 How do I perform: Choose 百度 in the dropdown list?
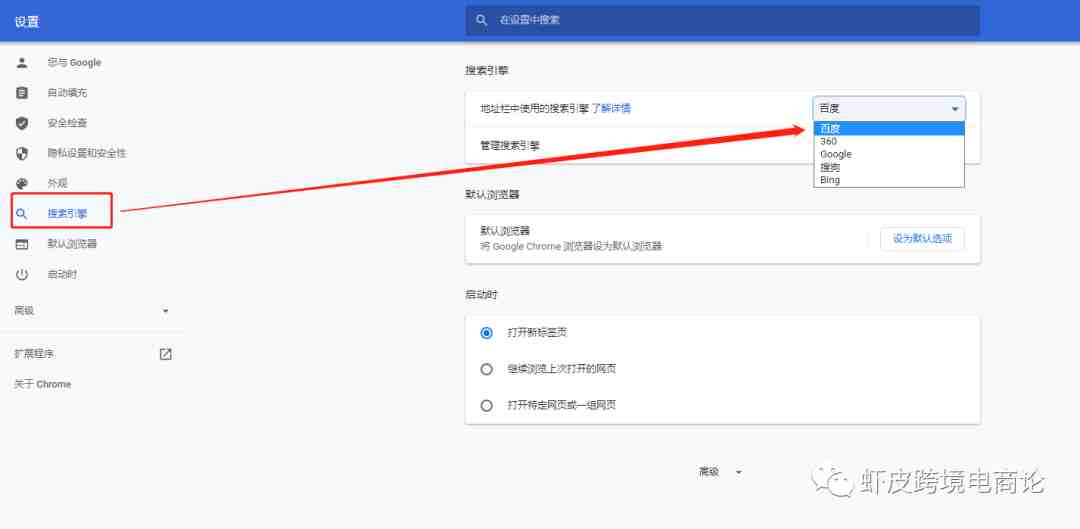pos(889,128)
